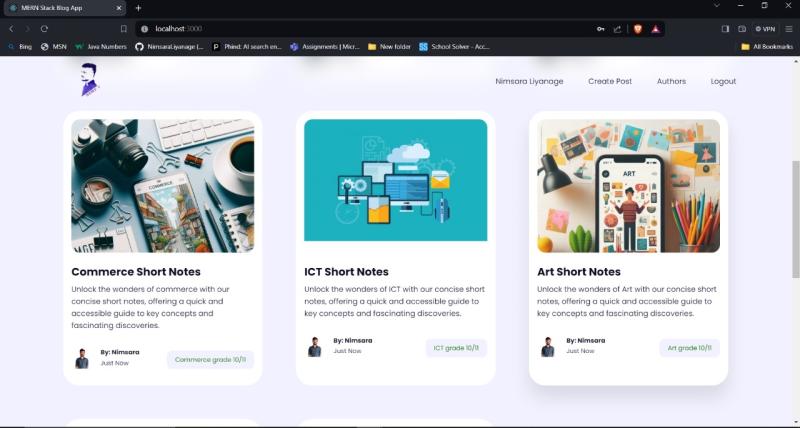
Task: Click the Brave Shields lion icon
Action: (x=637, y=29)
